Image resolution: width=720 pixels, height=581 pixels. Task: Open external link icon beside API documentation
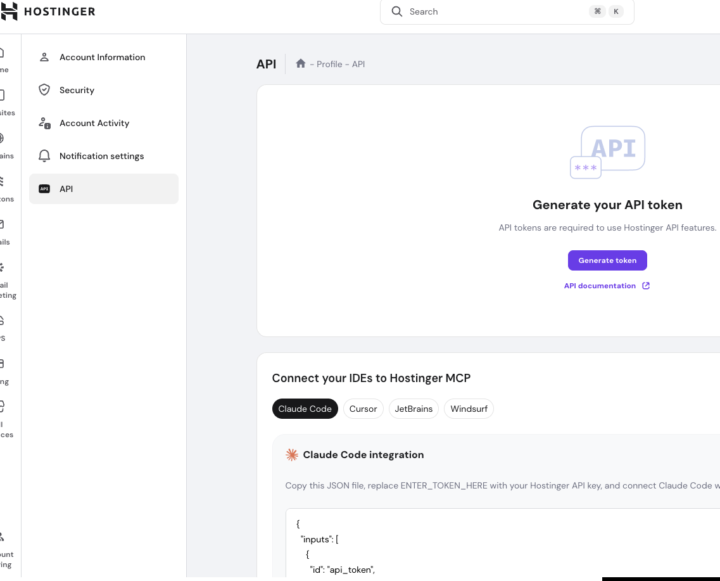646,286
